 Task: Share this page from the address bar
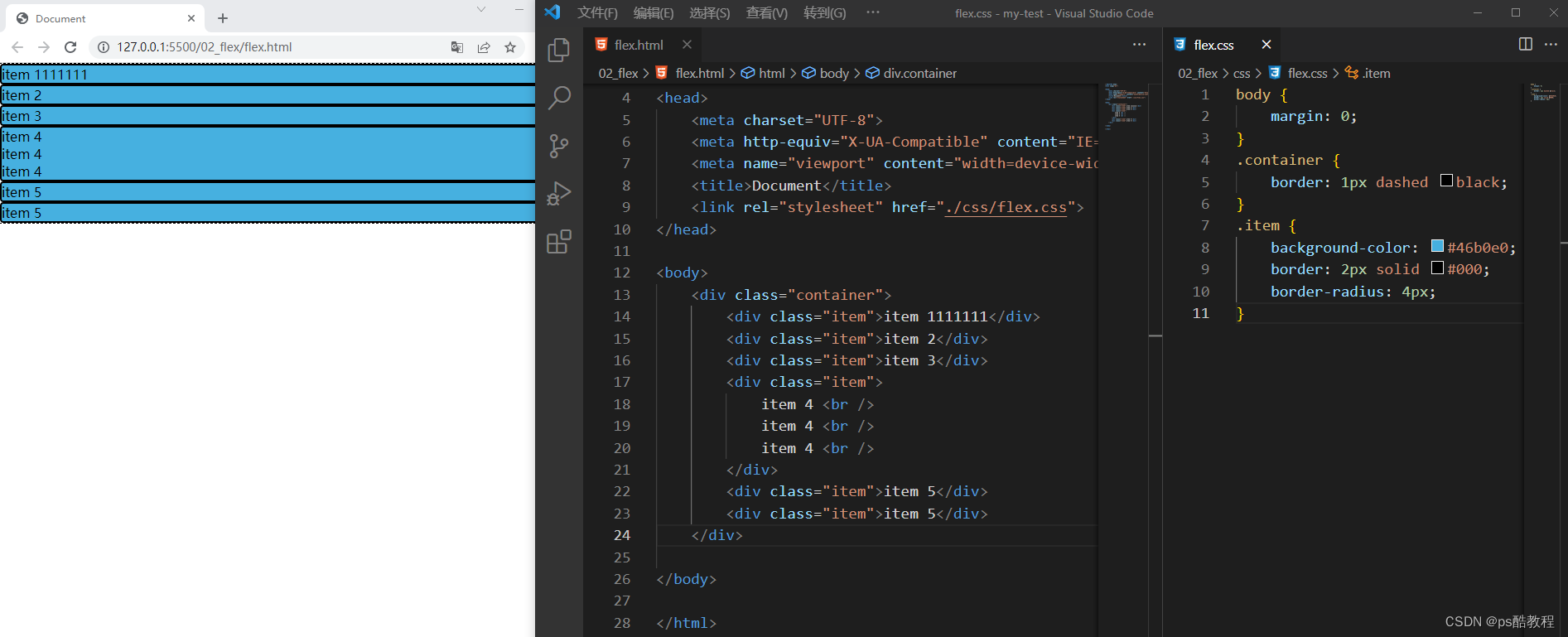[x=484, y=47]
